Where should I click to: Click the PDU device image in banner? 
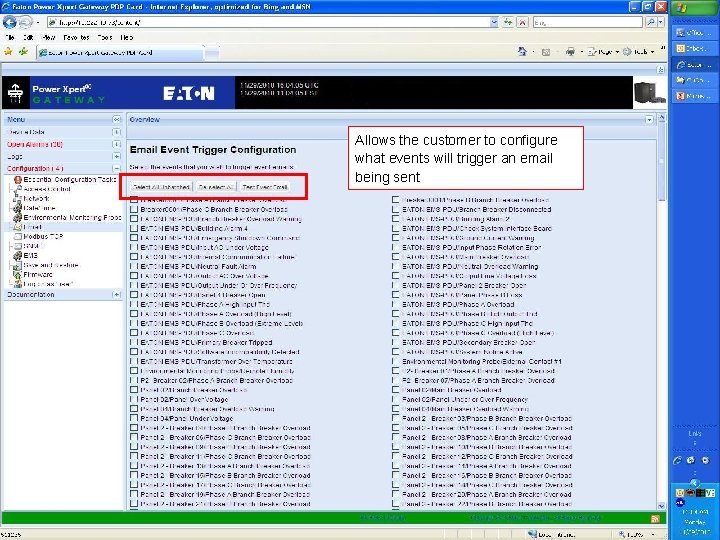click(x=650, y=93)
